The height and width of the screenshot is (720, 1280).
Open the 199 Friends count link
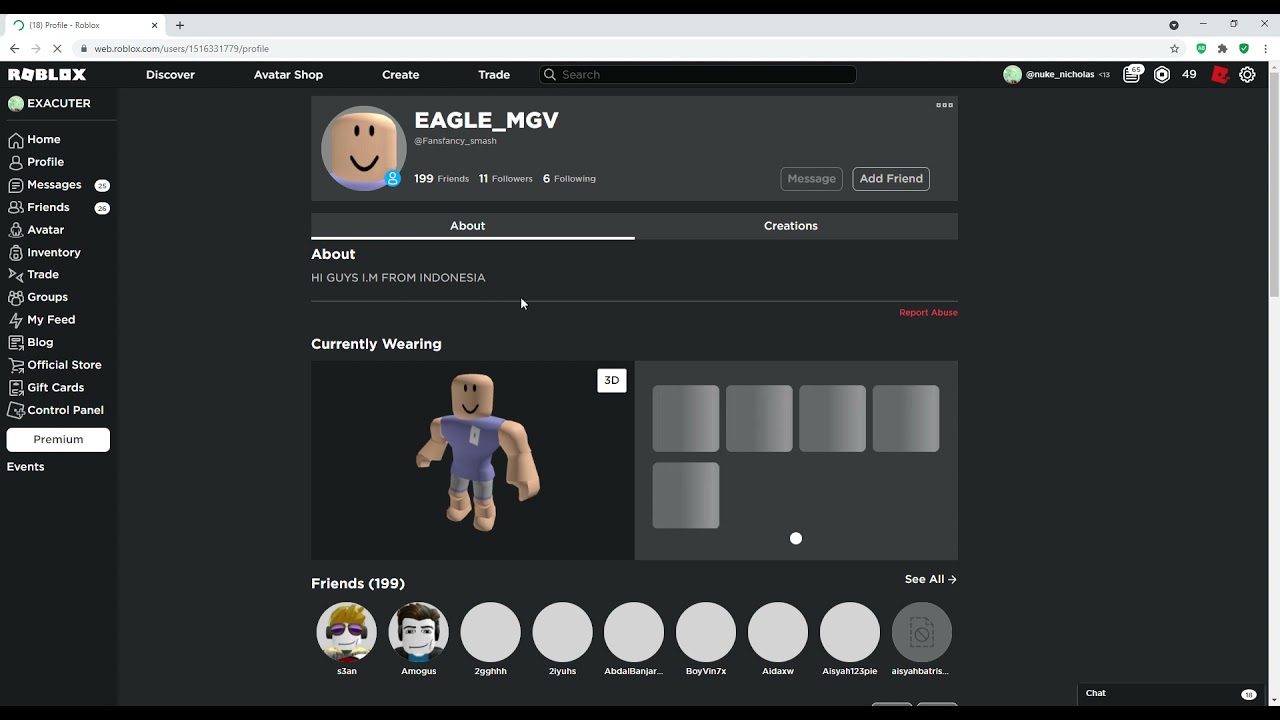tap(441, 179)
